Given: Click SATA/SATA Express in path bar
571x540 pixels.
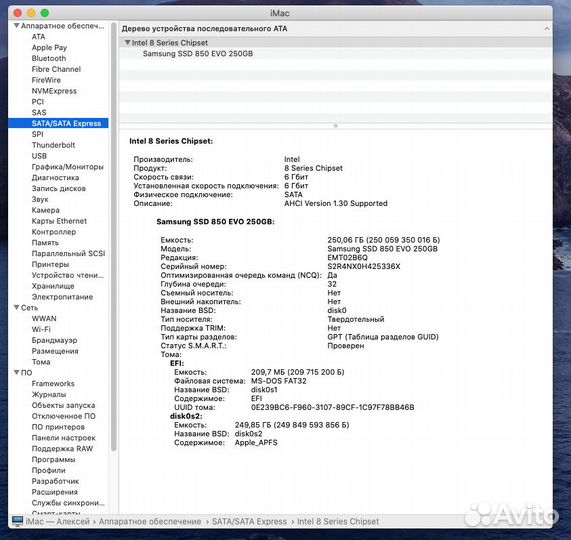Looking at the screenshot, I should click(249, 521).
